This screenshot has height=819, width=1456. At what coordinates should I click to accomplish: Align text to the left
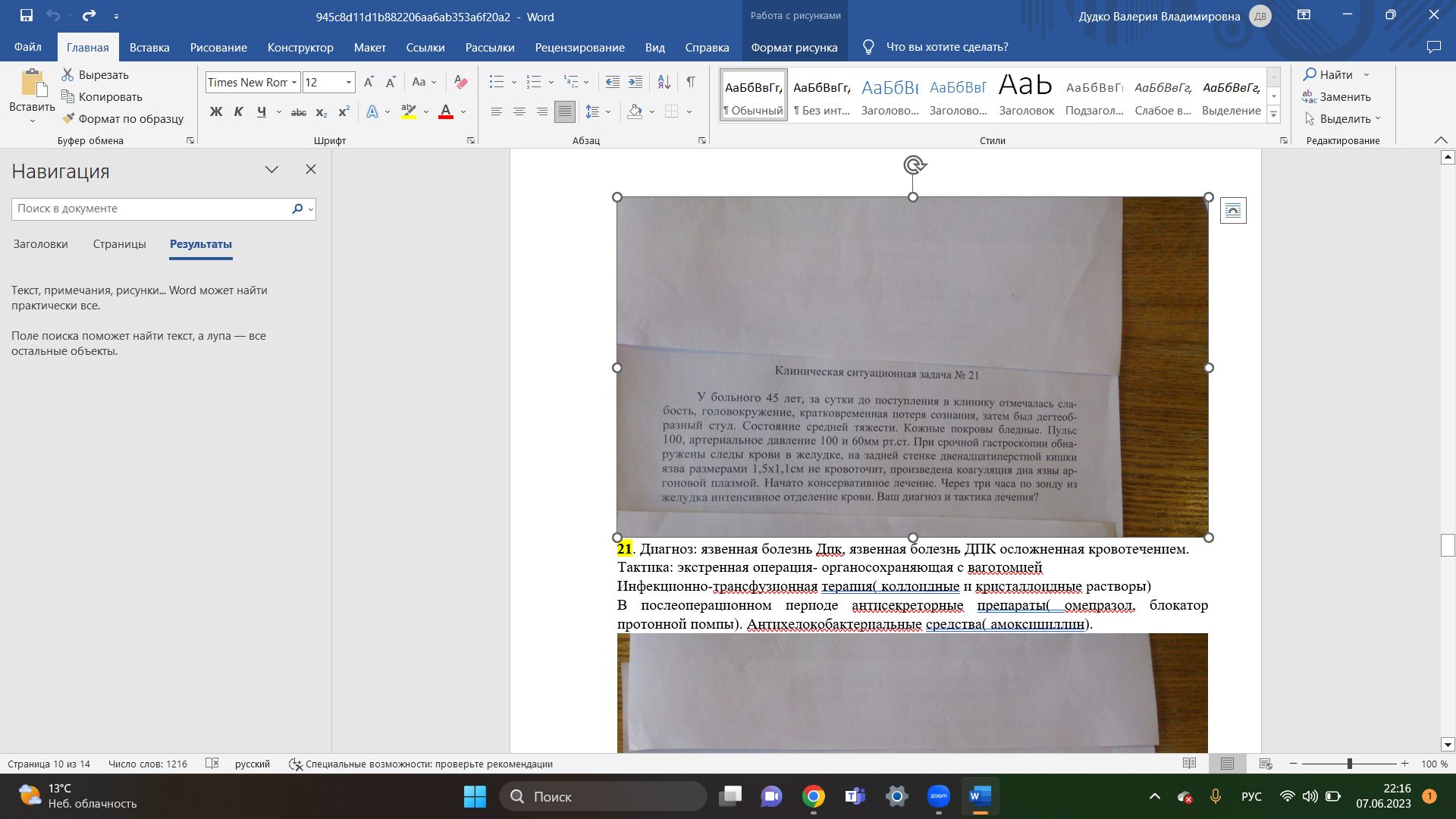tap(497, 111)
